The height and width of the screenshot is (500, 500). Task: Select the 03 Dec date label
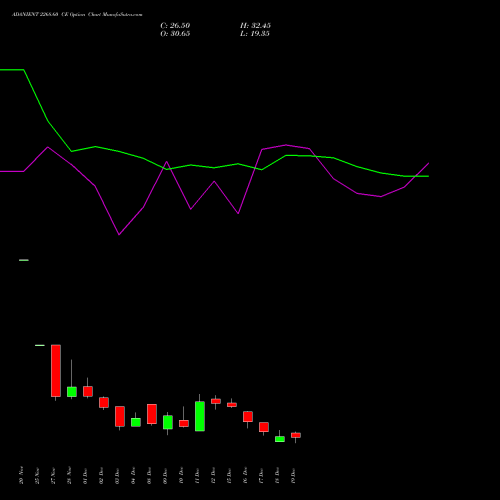(117, 475)
